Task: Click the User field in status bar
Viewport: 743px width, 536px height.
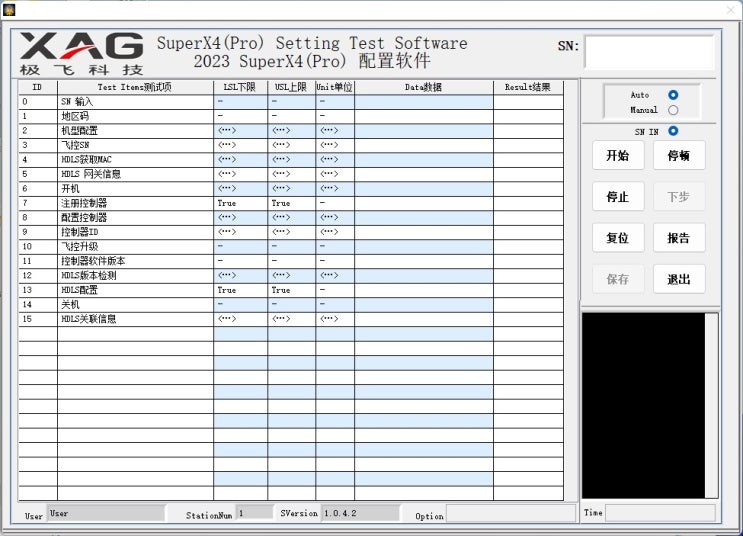Action: [x=106, y=514]
